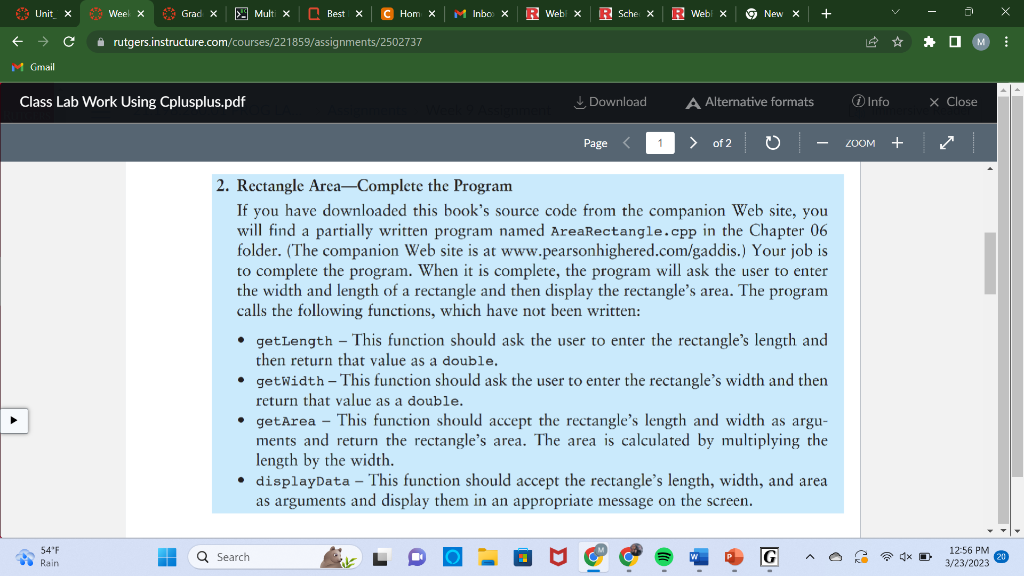
Task: Bookmark this page with the star
Action: coord(897,42)
